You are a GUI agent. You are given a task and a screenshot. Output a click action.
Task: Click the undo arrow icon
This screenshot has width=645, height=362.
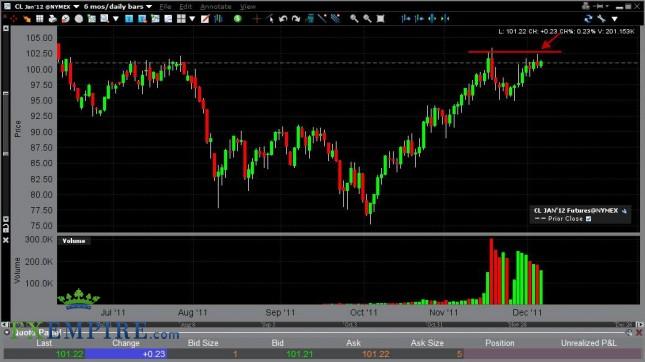283,19
